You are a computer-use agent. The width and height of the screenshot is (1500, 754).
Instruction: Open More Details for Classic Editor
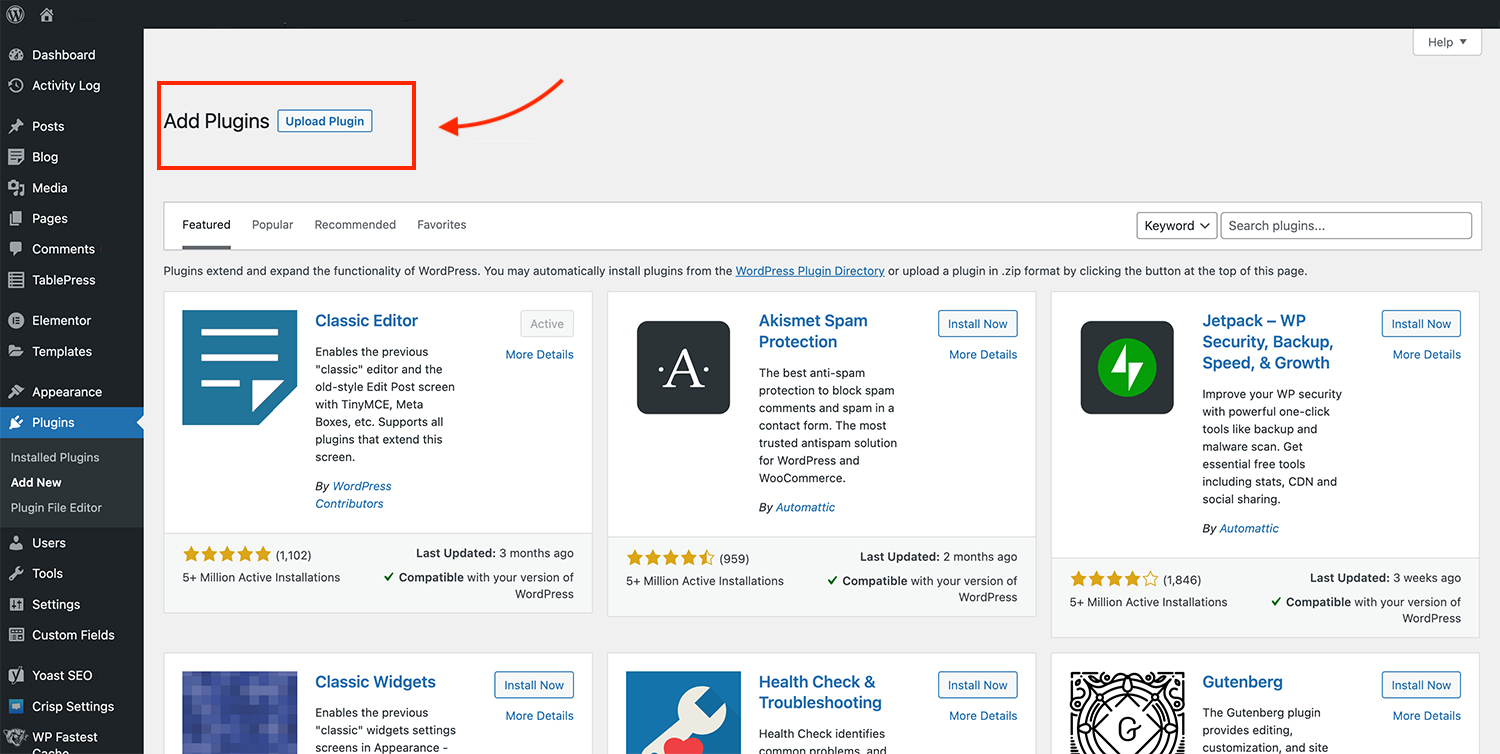[x=539, y=355]
